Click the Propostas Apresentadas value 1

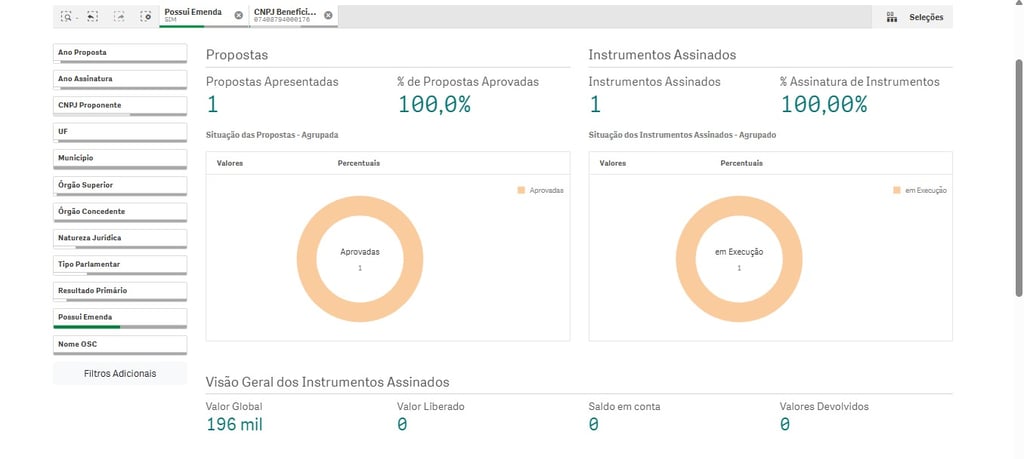click(212, 104)
